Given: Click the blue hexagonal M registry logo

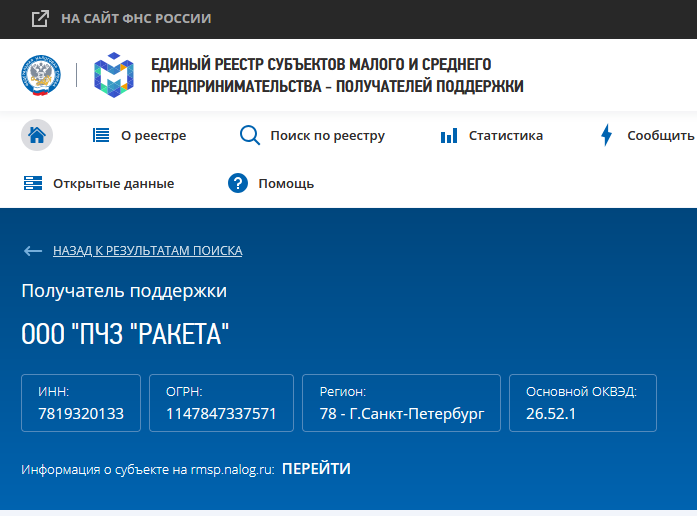Looking at the screenshot, I should click(x=114, y=75).
